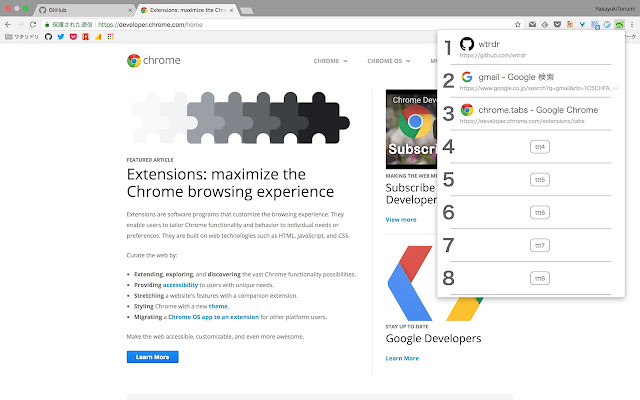Click the puzzle pieces featured image
640x400 pixels.
241,118
